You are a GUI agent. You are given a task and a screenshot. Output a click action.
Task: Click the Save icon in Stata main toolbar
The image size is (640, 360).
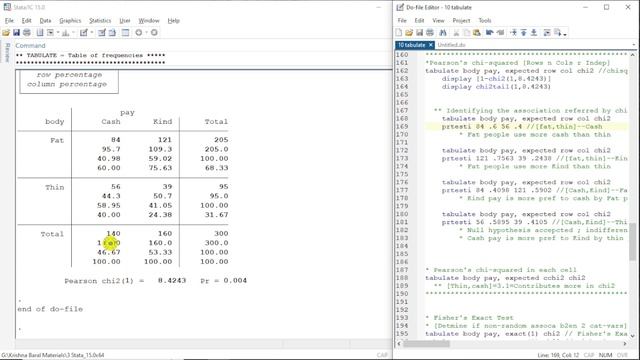click(16, 33)
